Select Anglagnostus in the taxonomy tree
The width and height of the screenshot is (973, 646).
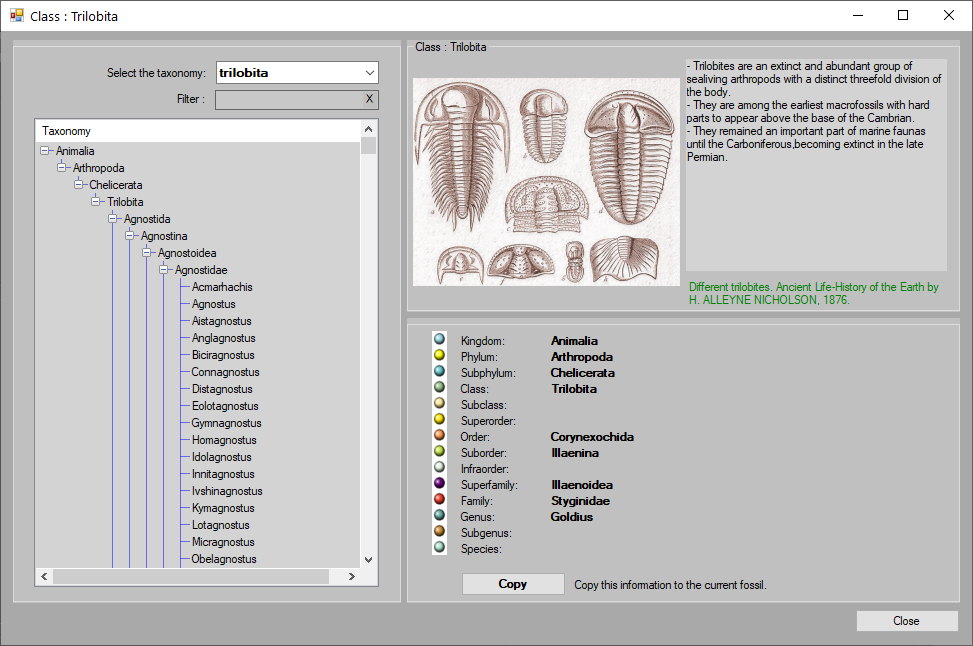pos(223,338)
